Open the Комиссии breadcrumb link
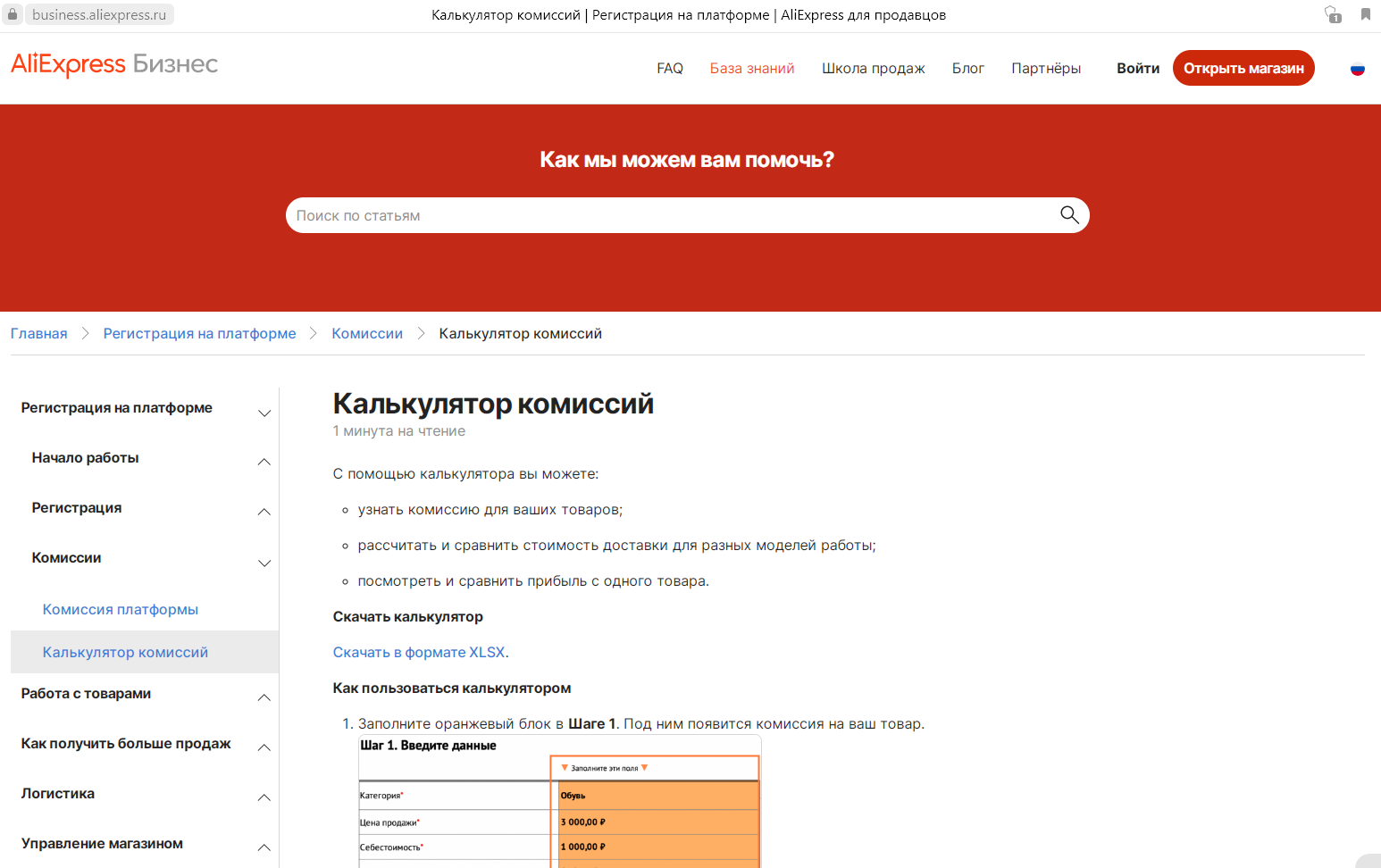Viewport: 1381px width, 868px height. pyautogui.click(x=367, y=333)
